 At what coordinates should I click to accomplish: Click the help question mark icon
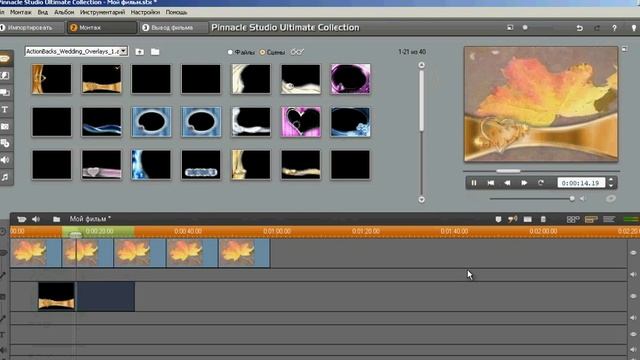click(614, 28)
